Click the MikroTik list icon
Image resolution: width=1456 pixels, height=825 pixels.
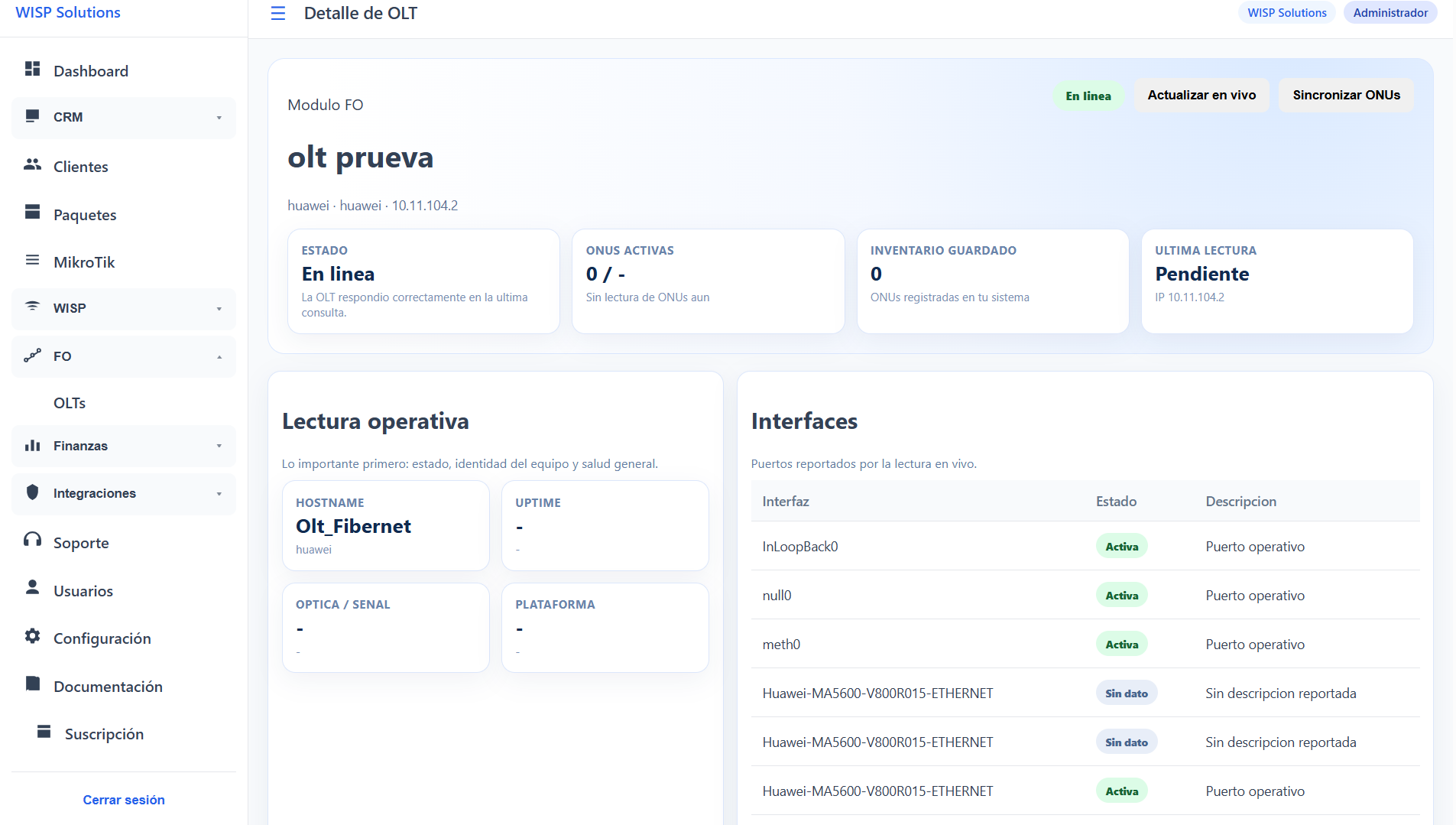32,261
